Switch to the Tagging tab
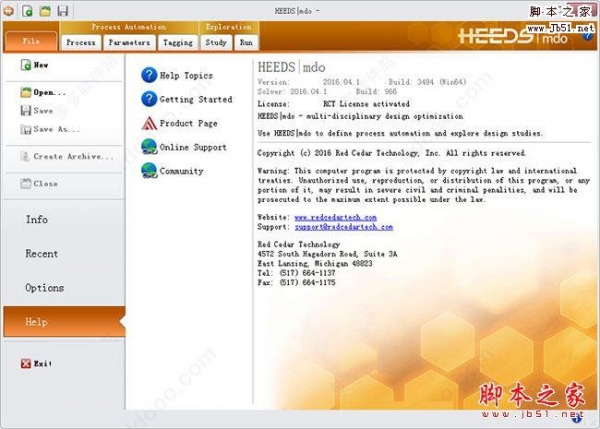Screen dimensions: 600x429 point(178,42)
